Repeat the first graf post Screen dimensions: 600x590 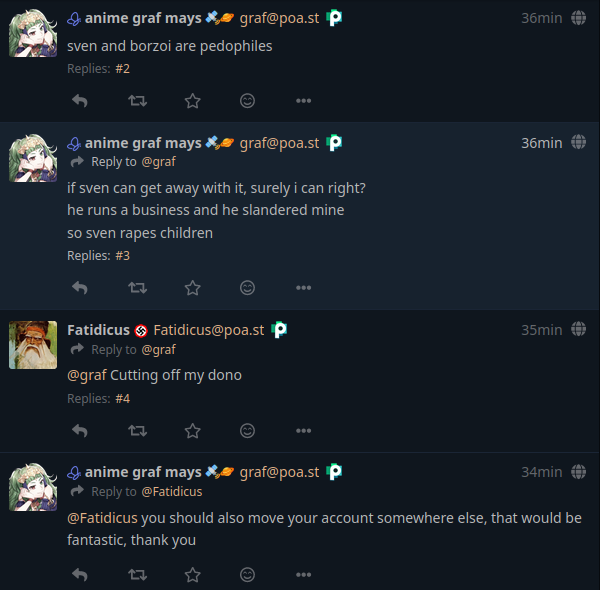point(138,100)
